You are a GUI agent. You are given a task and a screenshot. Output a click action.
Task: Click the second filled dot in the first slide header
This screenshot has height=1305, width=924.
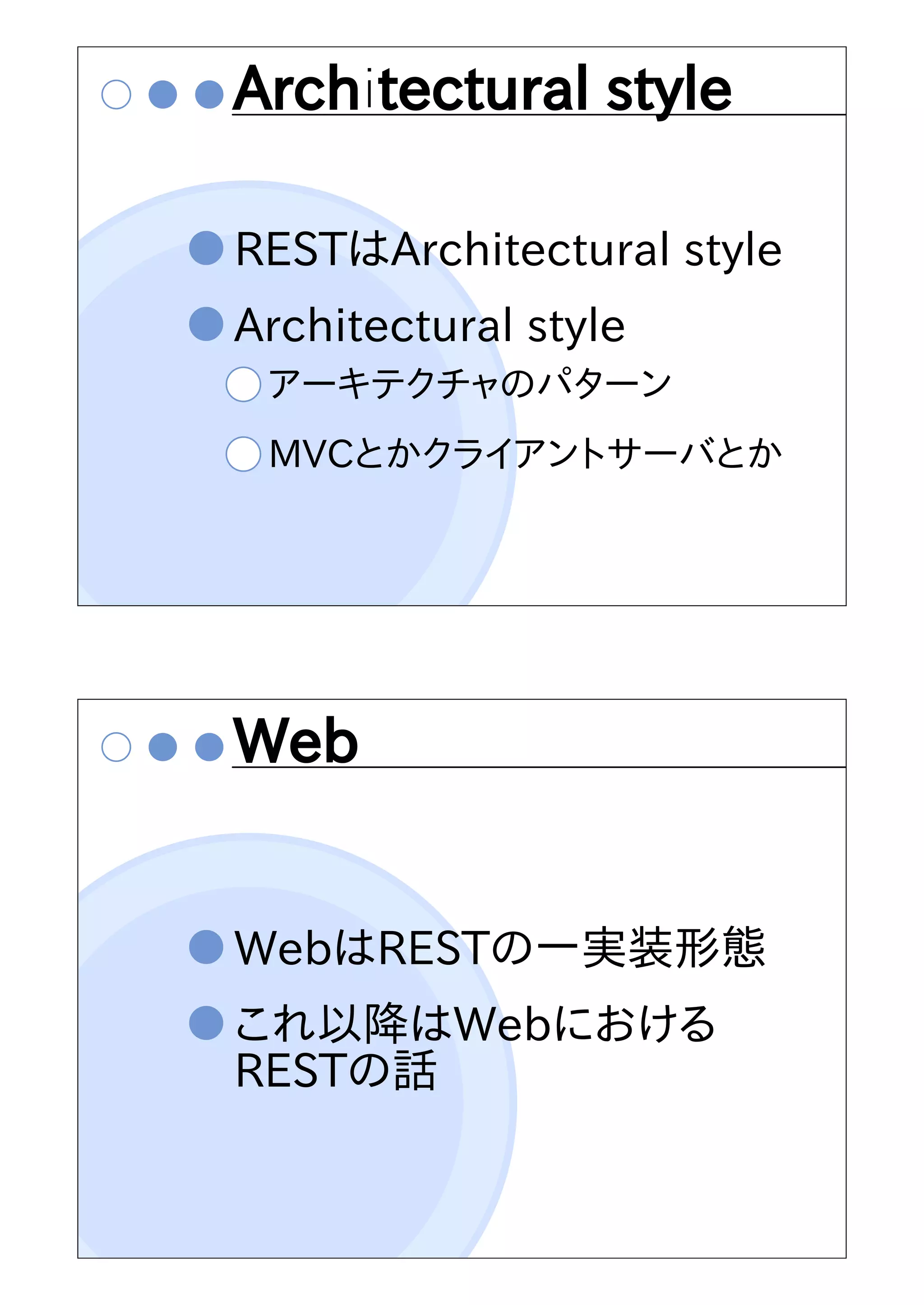163,94
